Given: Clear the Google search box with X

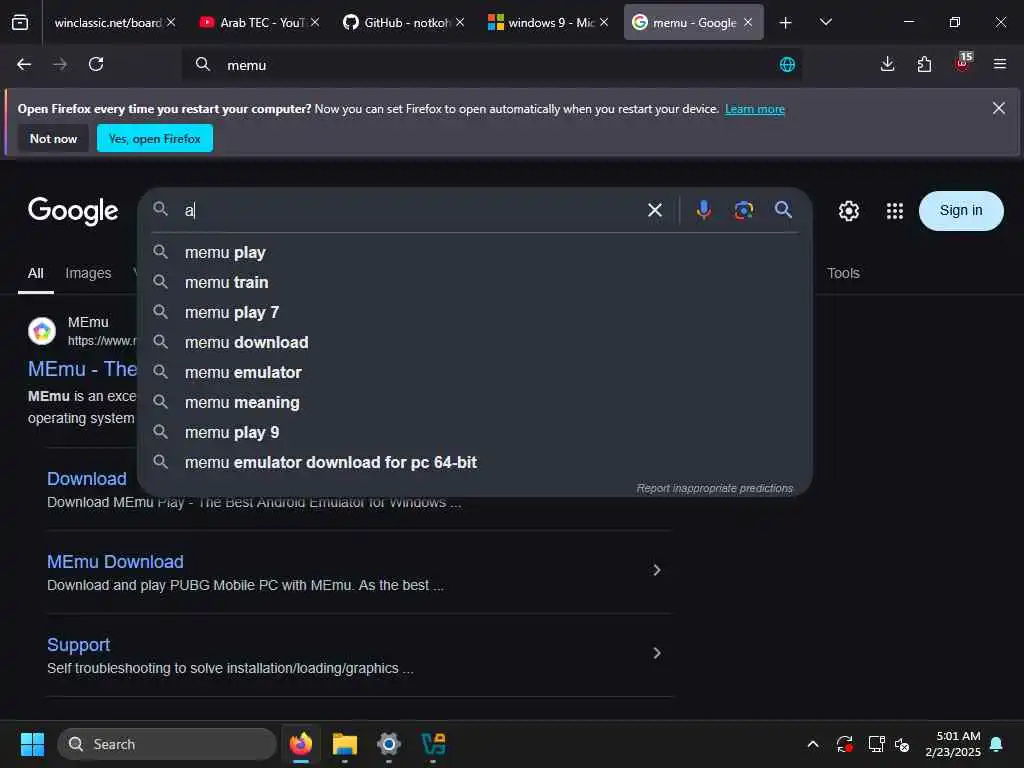Looking at the screenshot, I should (654, 210).
